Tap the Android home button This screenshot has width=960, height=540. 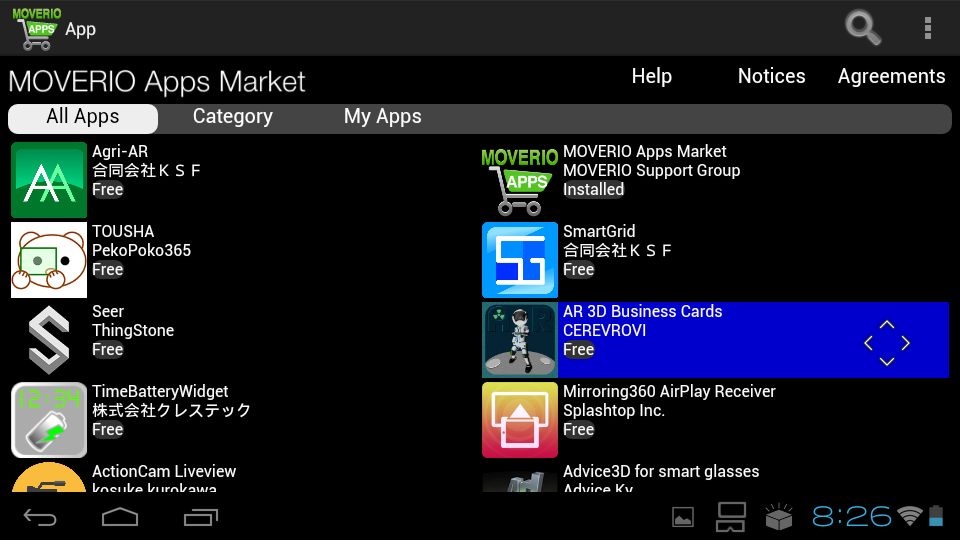click(x=120, y=518)
